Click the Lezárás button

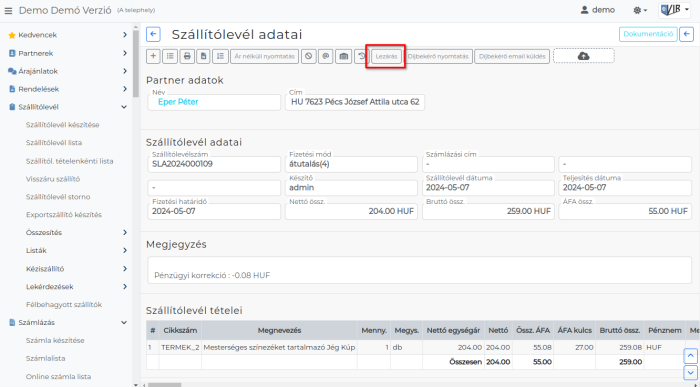coord(386,56)
